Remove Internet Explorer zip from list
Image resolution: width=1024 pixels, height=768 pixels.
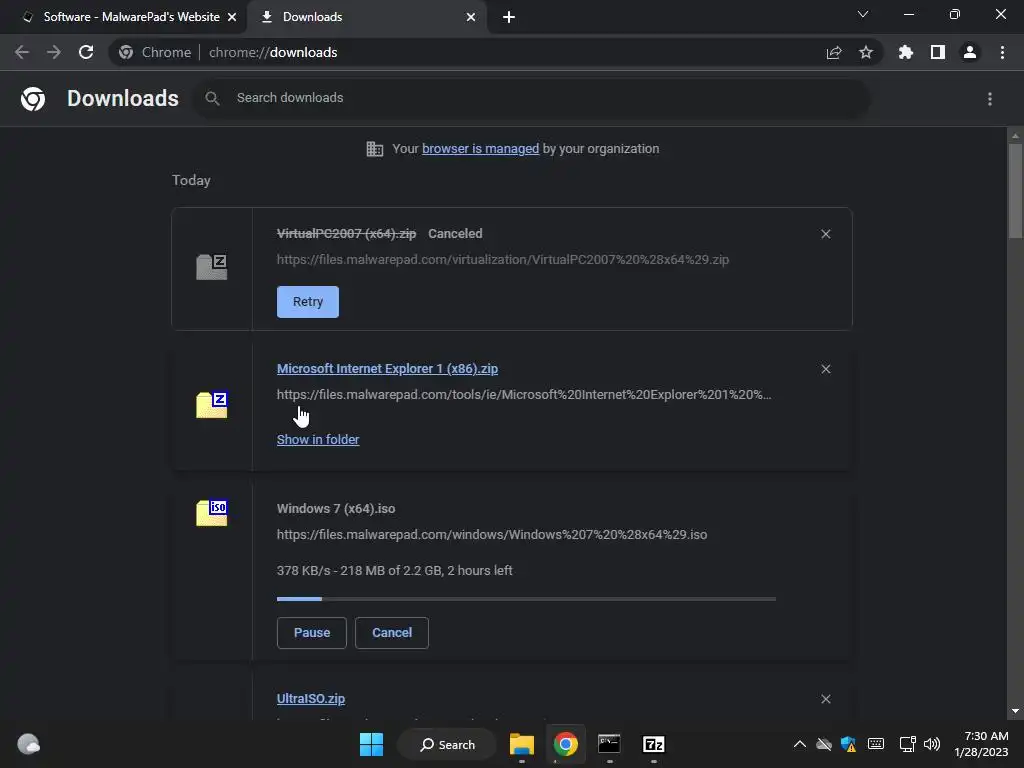pyautogui.click(x=825, y=370)
